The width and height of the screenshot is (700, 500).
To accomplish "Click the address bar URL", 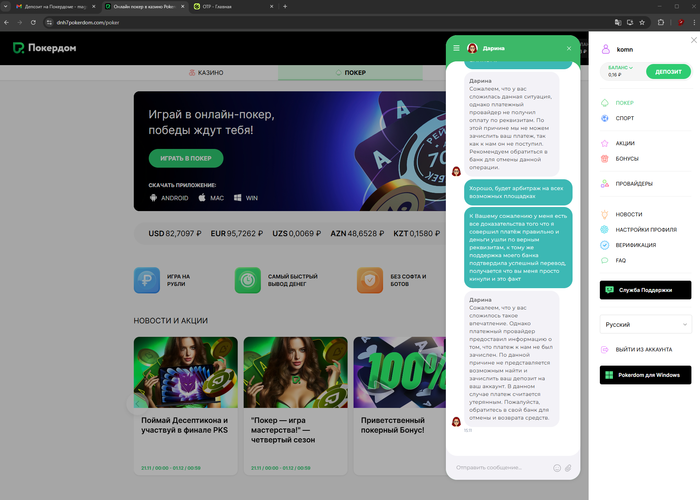I will coord(88,22).
